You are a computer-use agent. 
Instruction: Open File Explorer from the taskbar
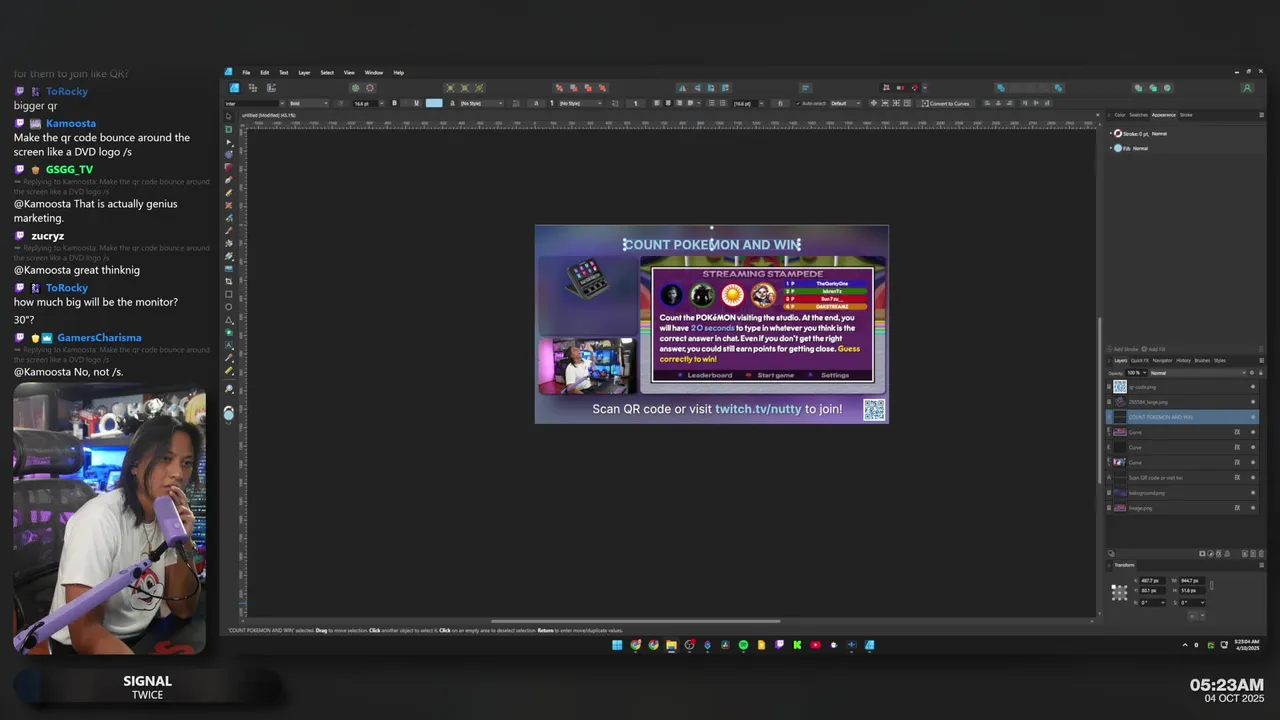point(671,645)
